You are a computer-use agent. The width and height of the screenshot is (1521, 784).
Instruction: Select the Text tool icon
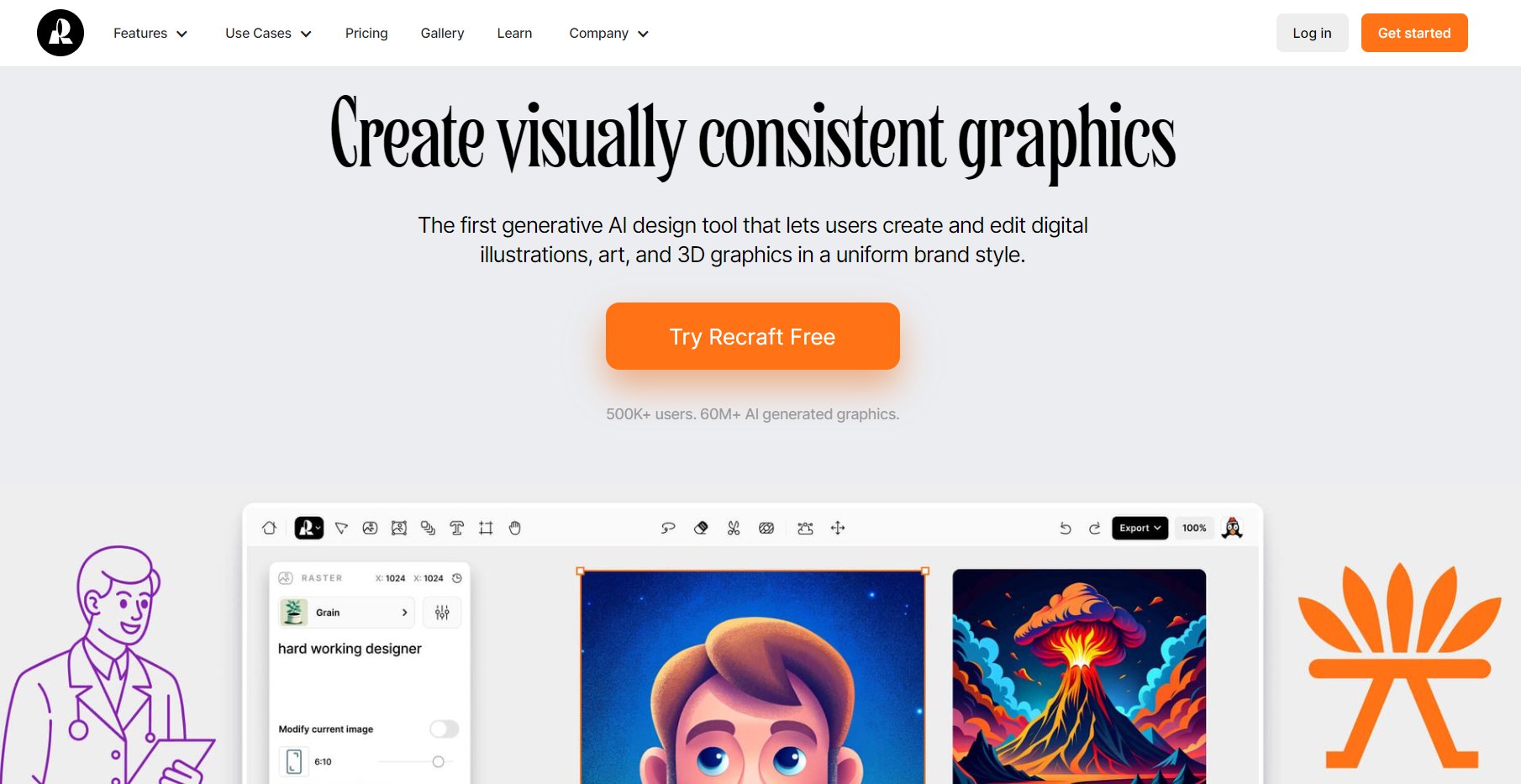pyautogui.click(x=457, y=528)
